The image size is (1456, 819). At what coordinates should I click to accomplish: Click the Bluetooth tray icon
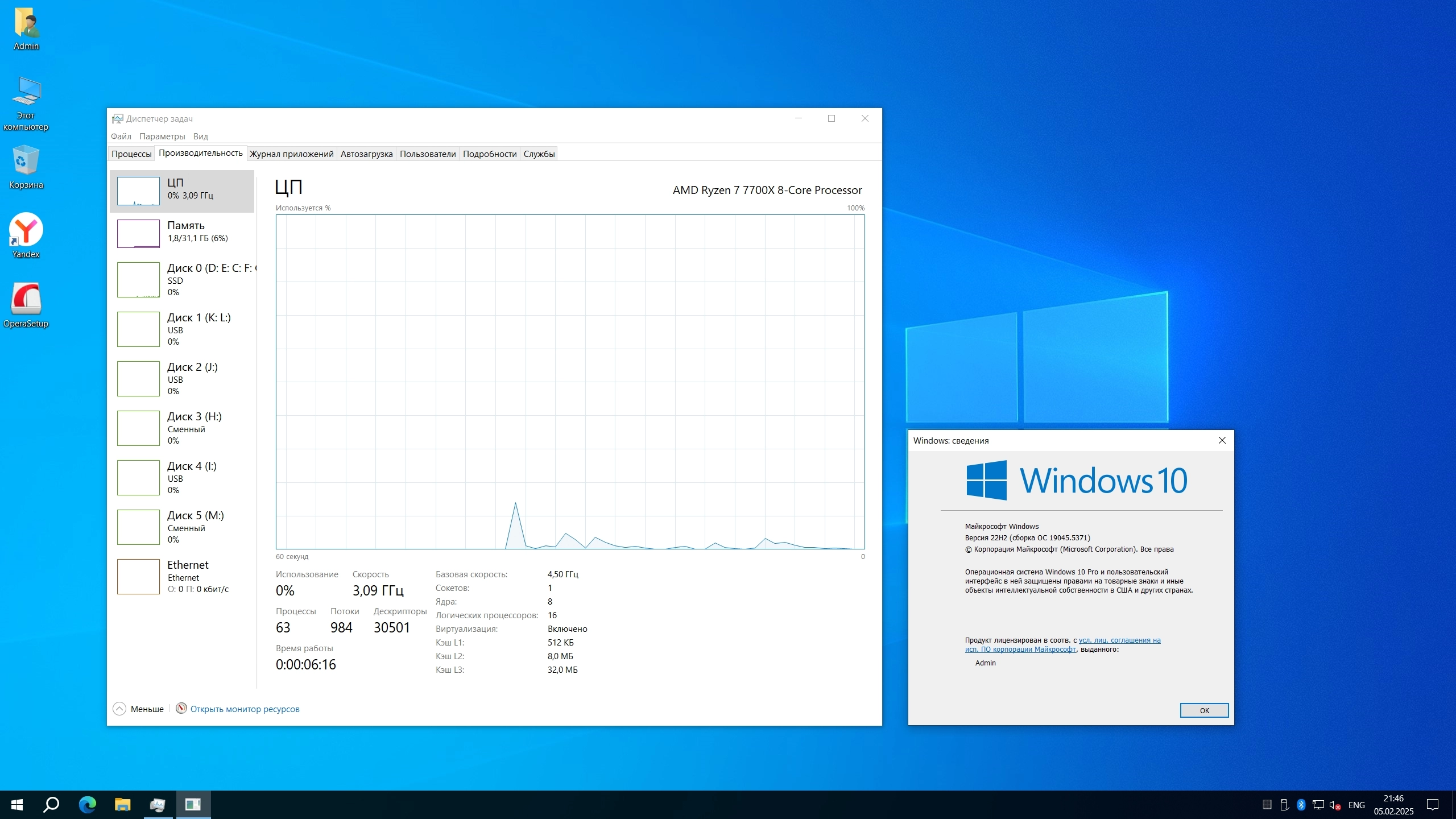click(x=1301, y=804)
